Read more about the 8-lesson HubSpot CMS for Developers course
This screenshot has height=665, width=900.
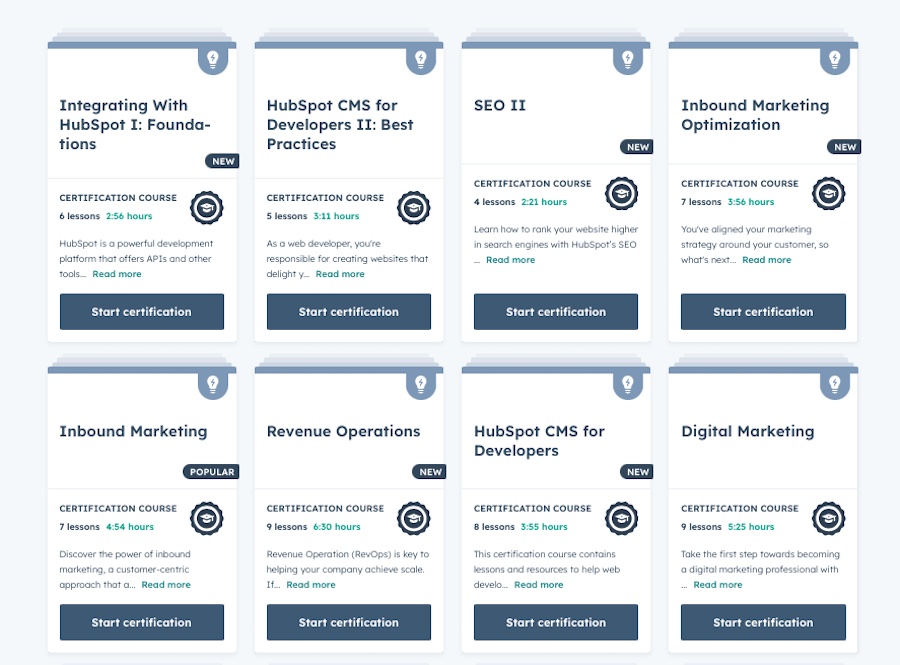click(x=539, y=585)
